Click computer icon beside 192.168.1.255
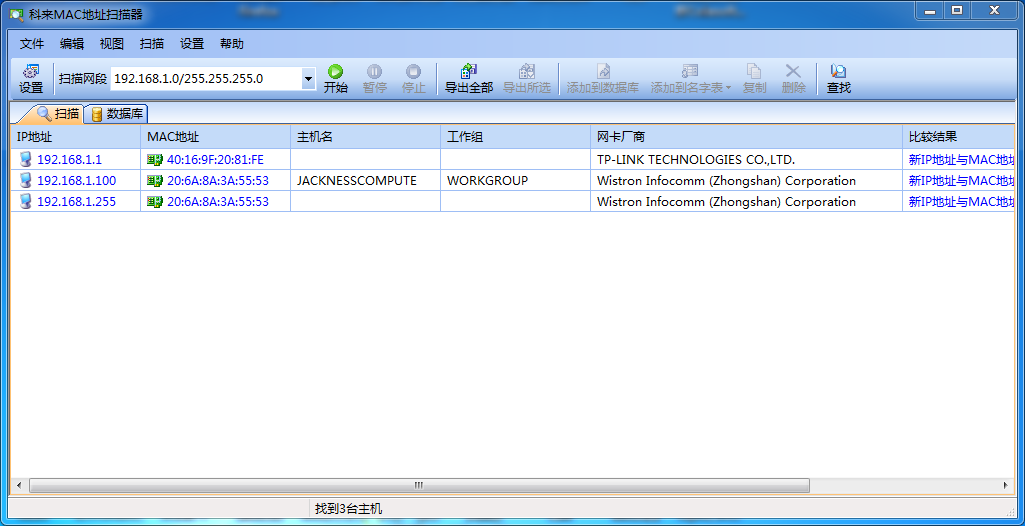The width and height of the screenshot is (1025, 526). (x=25, y=201)
